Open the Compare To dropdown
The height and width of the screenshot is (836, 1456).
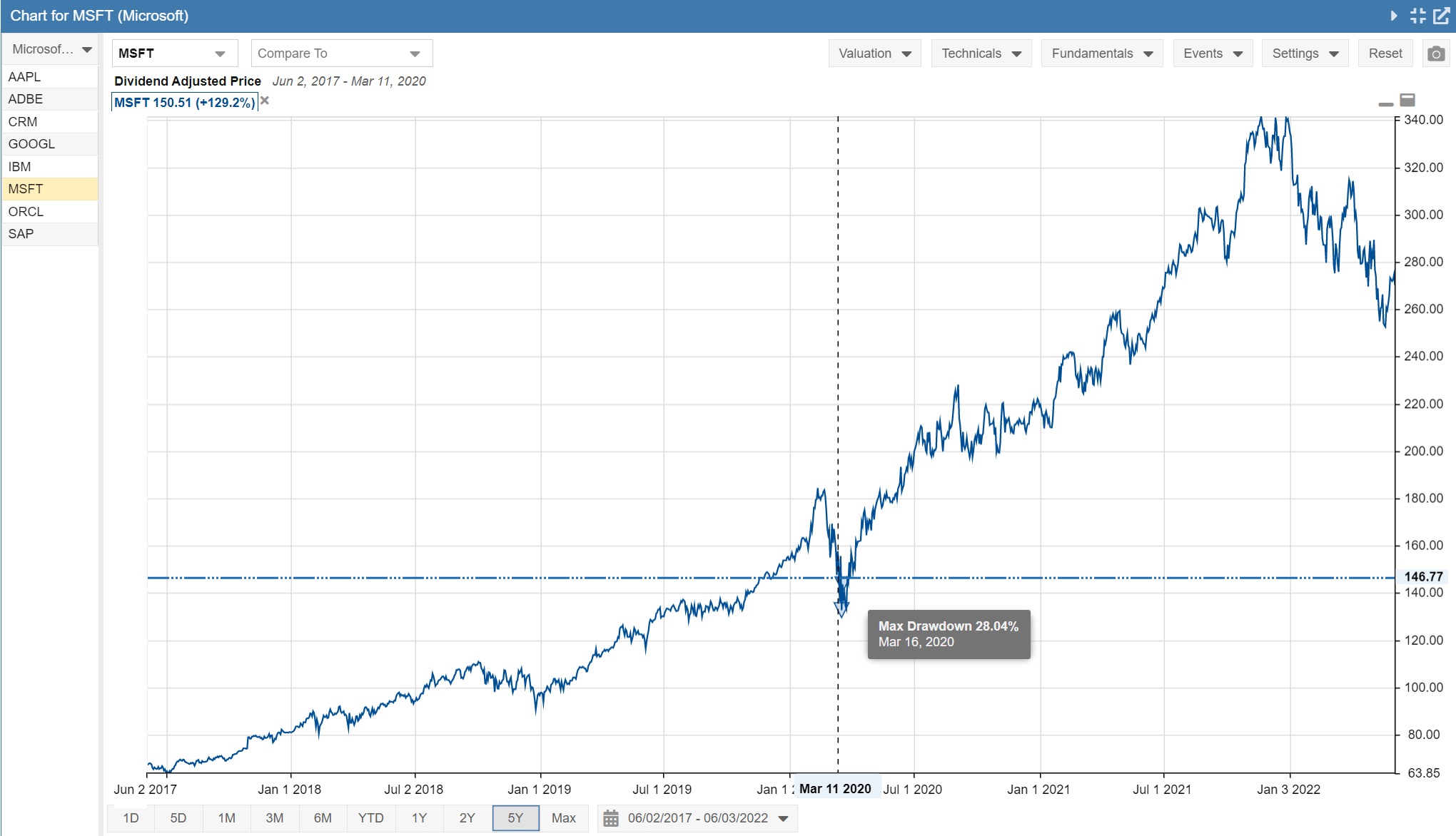(342, 53)
